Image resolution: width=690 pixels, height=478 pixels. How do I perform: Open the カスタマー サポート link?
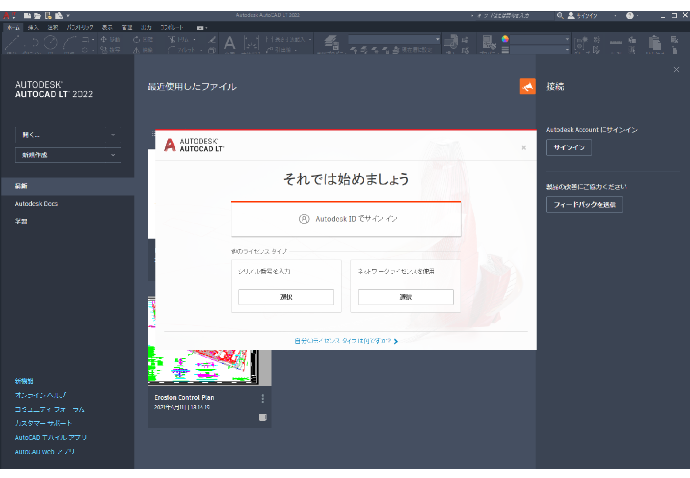(x=43, y=423)
